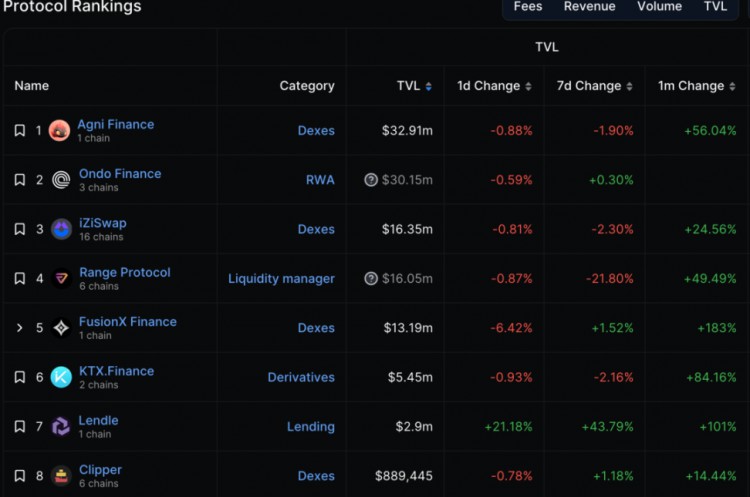Open the Range Protocol link
This screenshot has height=497, width=750.
tap(125, 272)
